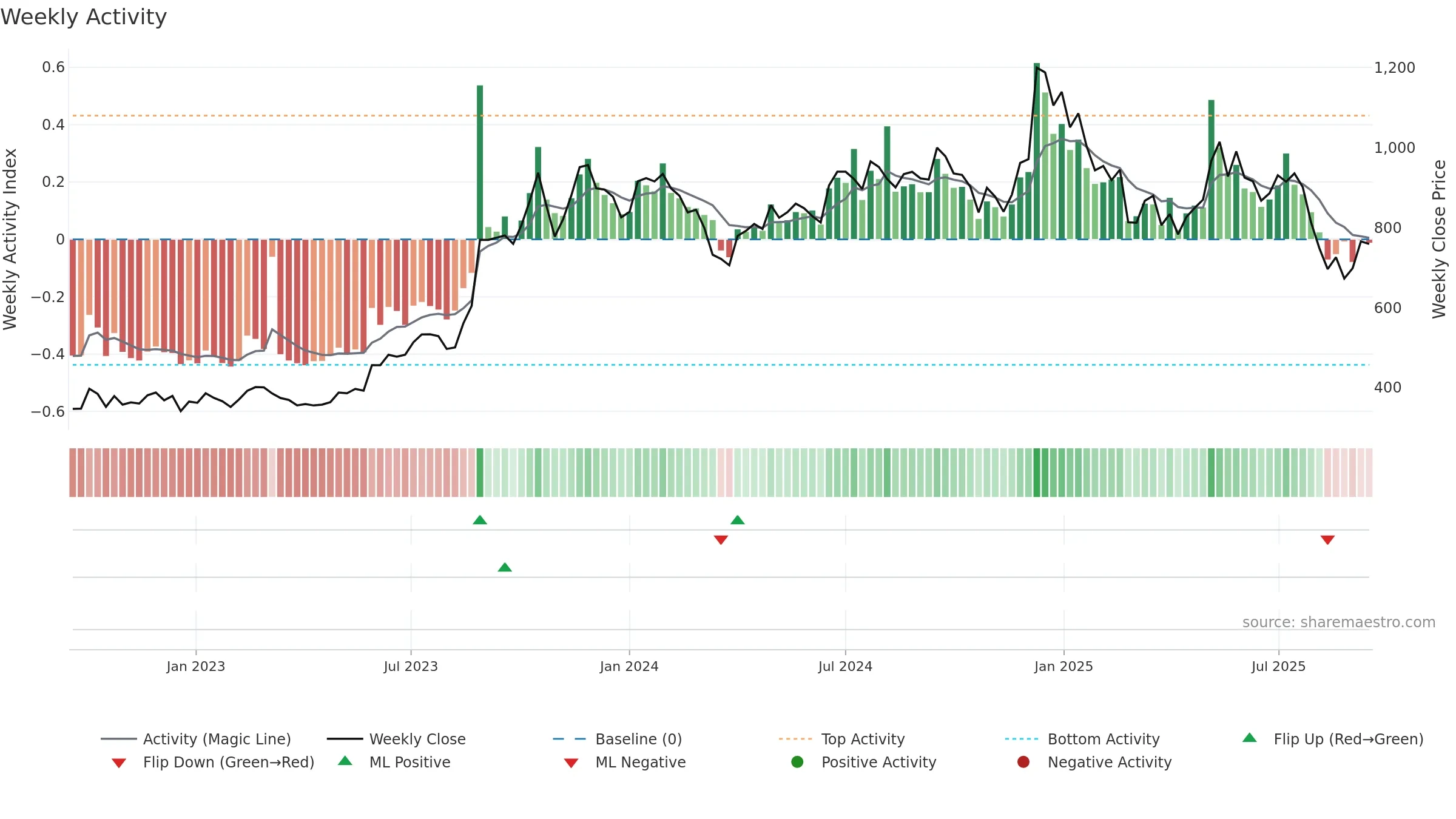
Task: Click the Jan 2023 x-axis label
Action: pos(196,667)
